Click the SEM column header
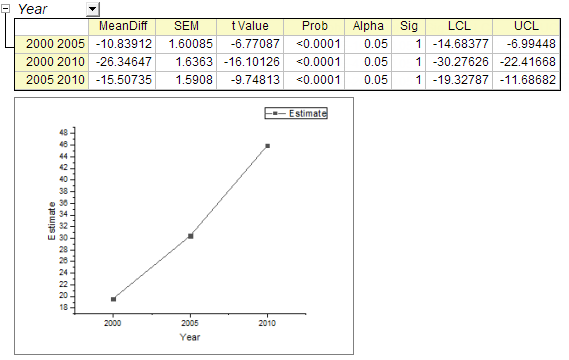This screenshot has height=360, width=569. 186,26
